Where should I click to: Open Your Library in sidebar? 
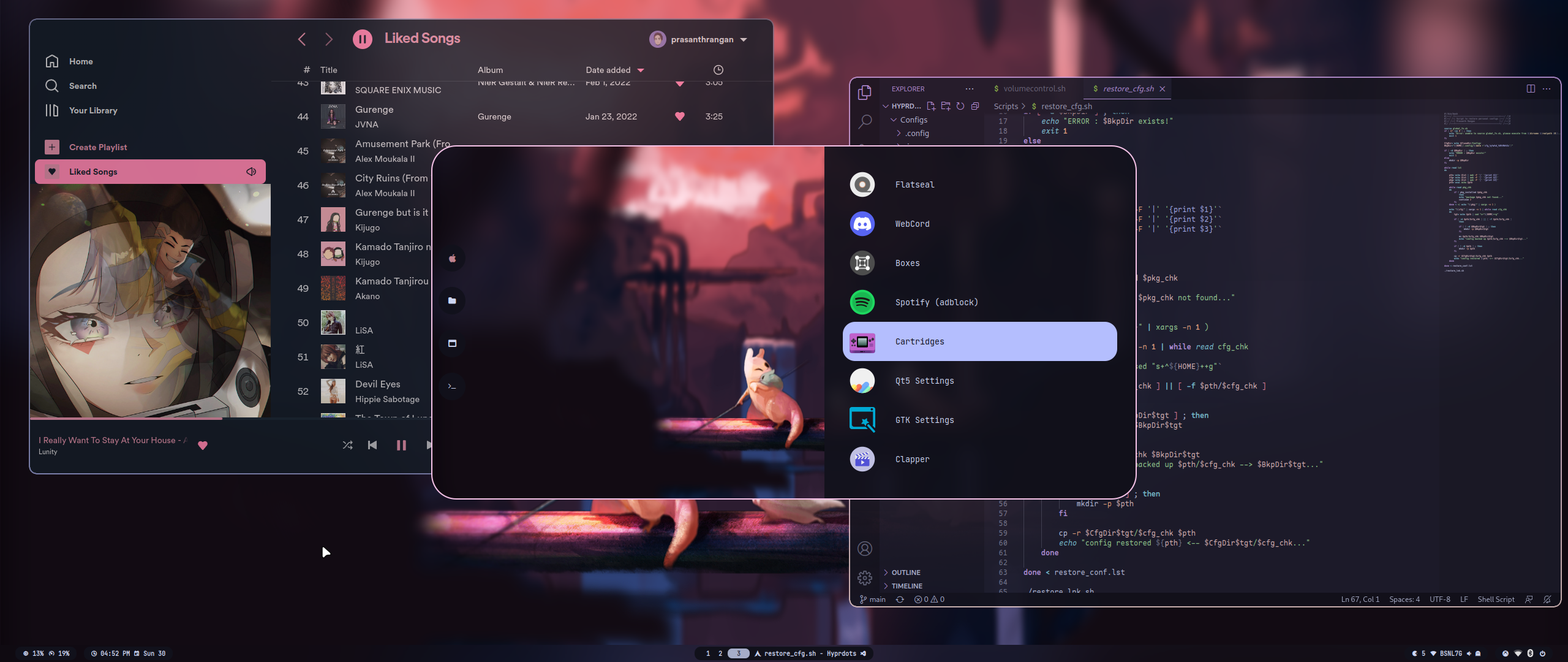[x=92, y=110]
